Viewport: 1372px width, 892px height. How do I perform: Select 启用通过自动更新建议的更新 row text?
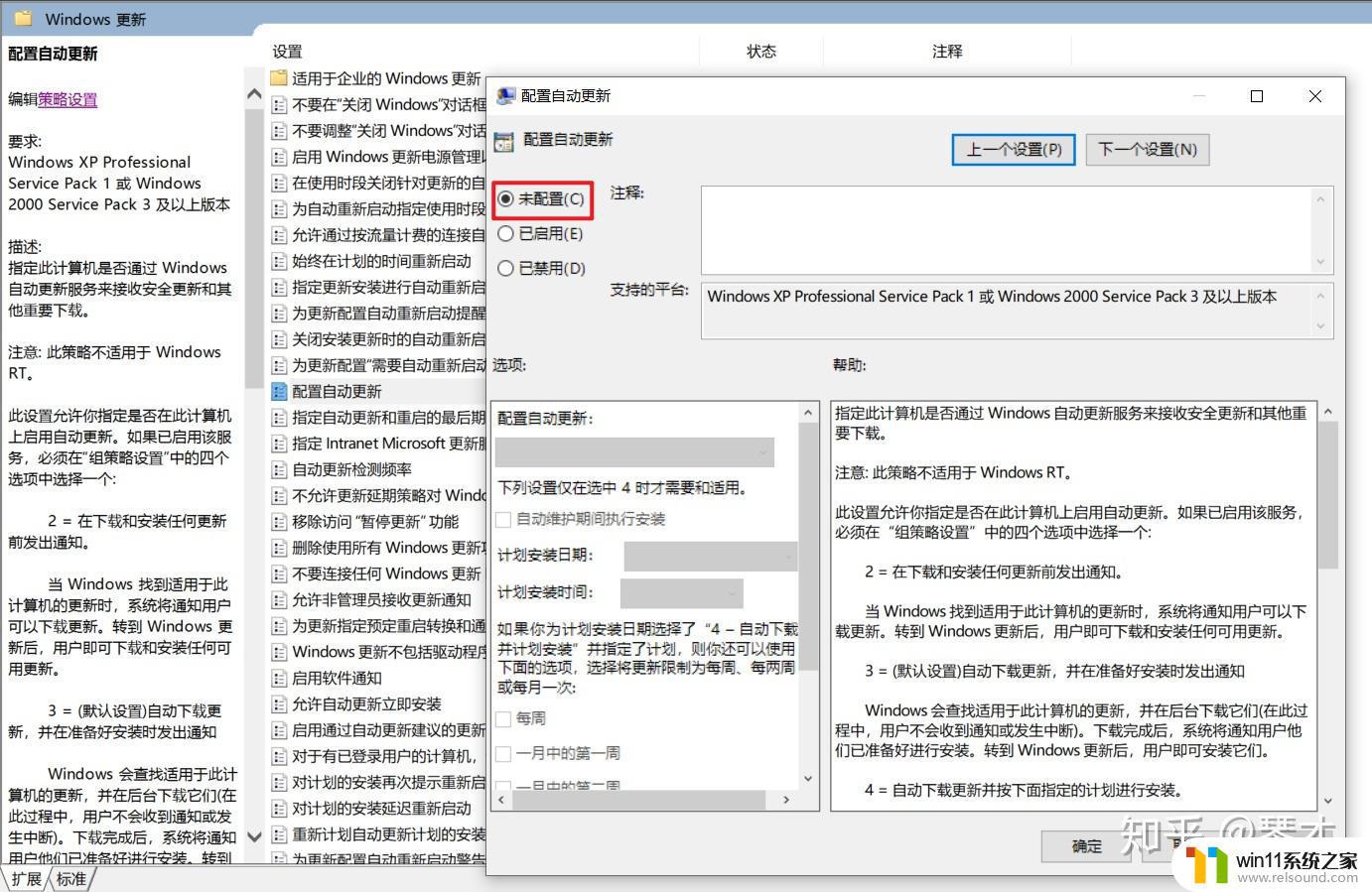click(x=388, y=730)
